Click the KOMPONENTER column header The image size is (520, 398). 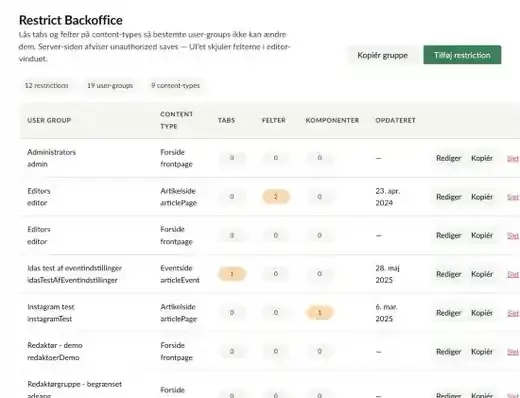click(x=332, y=120)
